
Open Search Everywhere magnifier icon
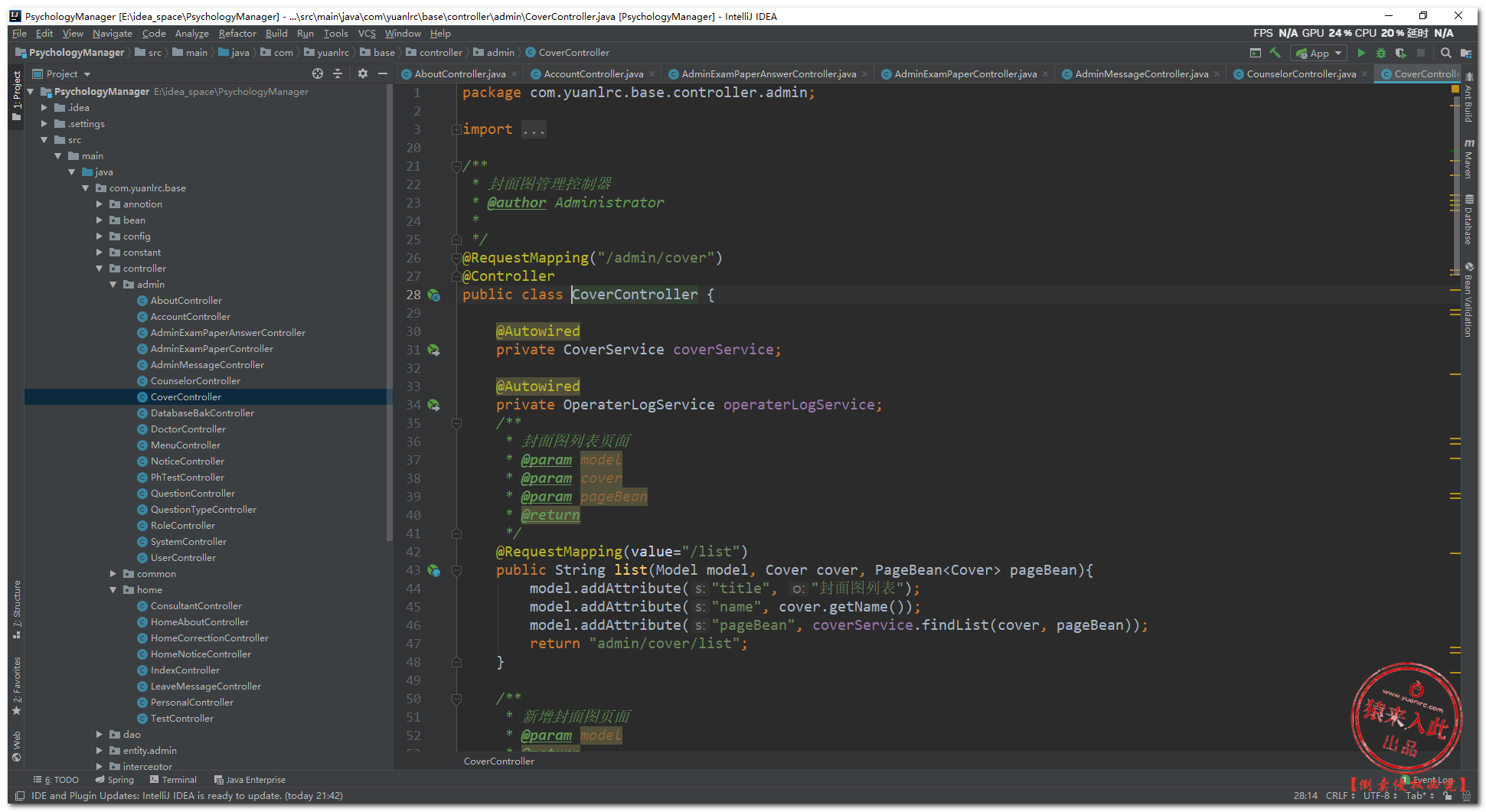pyautogui.click(x=1445, y=53)
